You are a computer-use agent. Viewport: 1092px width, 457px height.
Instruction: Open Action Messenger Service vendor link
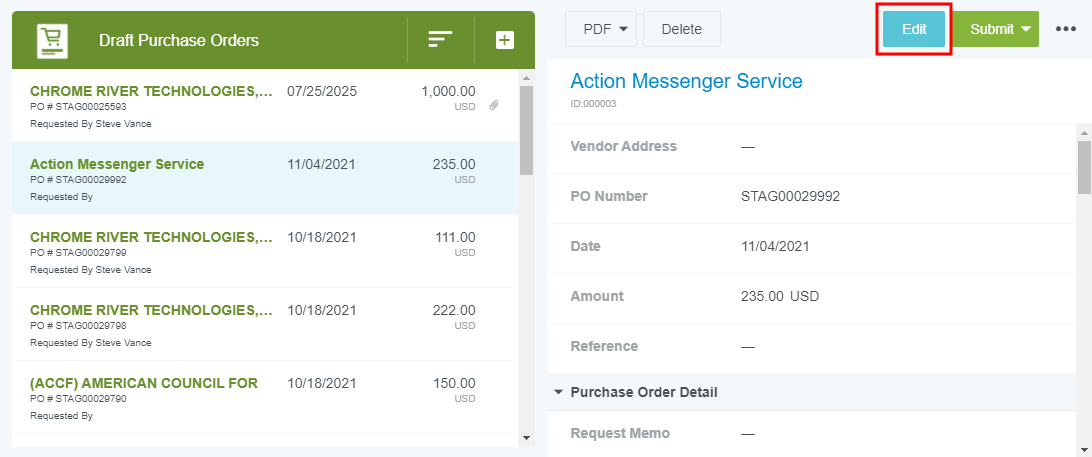click(x=686, y=81)
